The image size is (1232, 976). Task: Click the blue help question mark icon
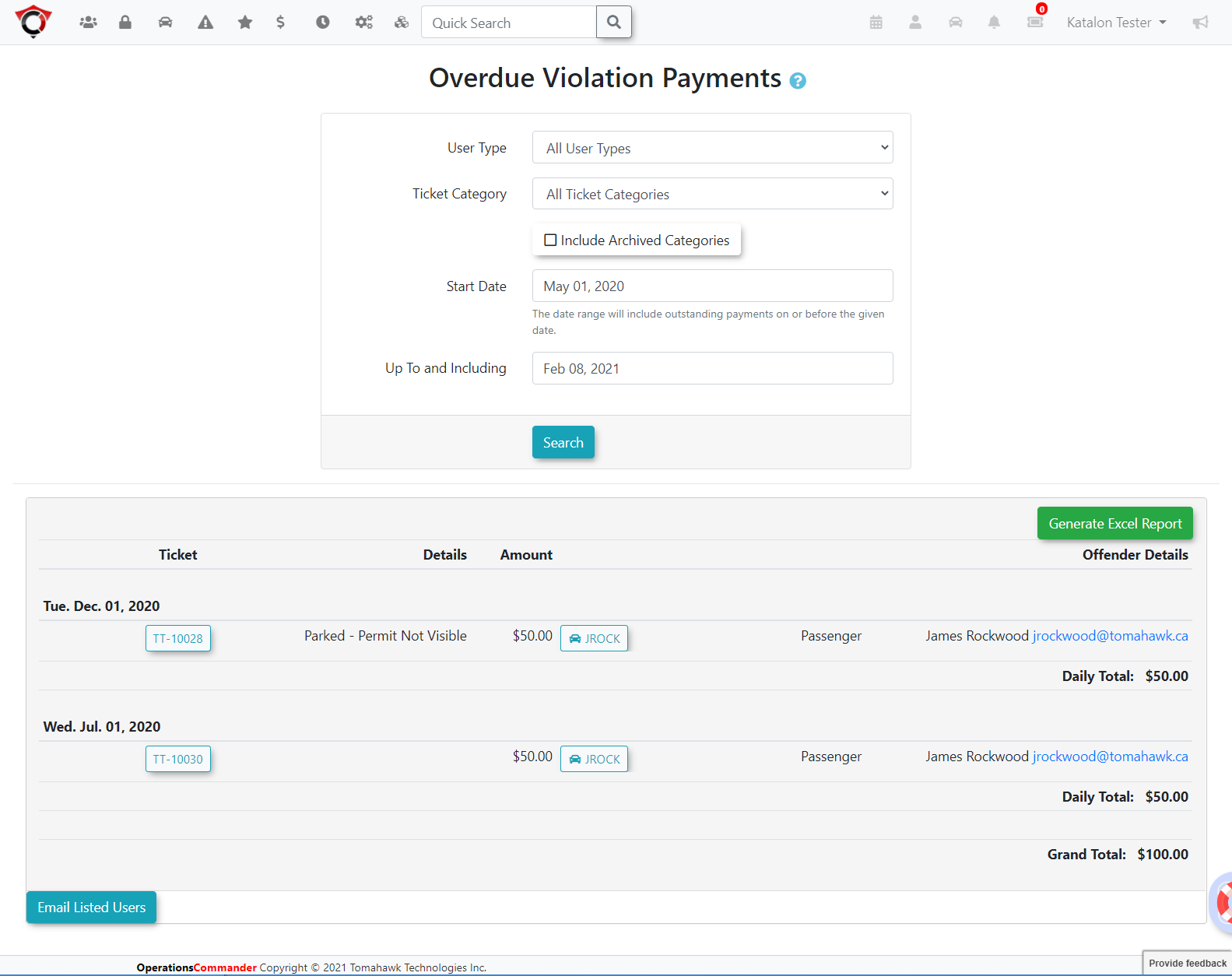798,81
